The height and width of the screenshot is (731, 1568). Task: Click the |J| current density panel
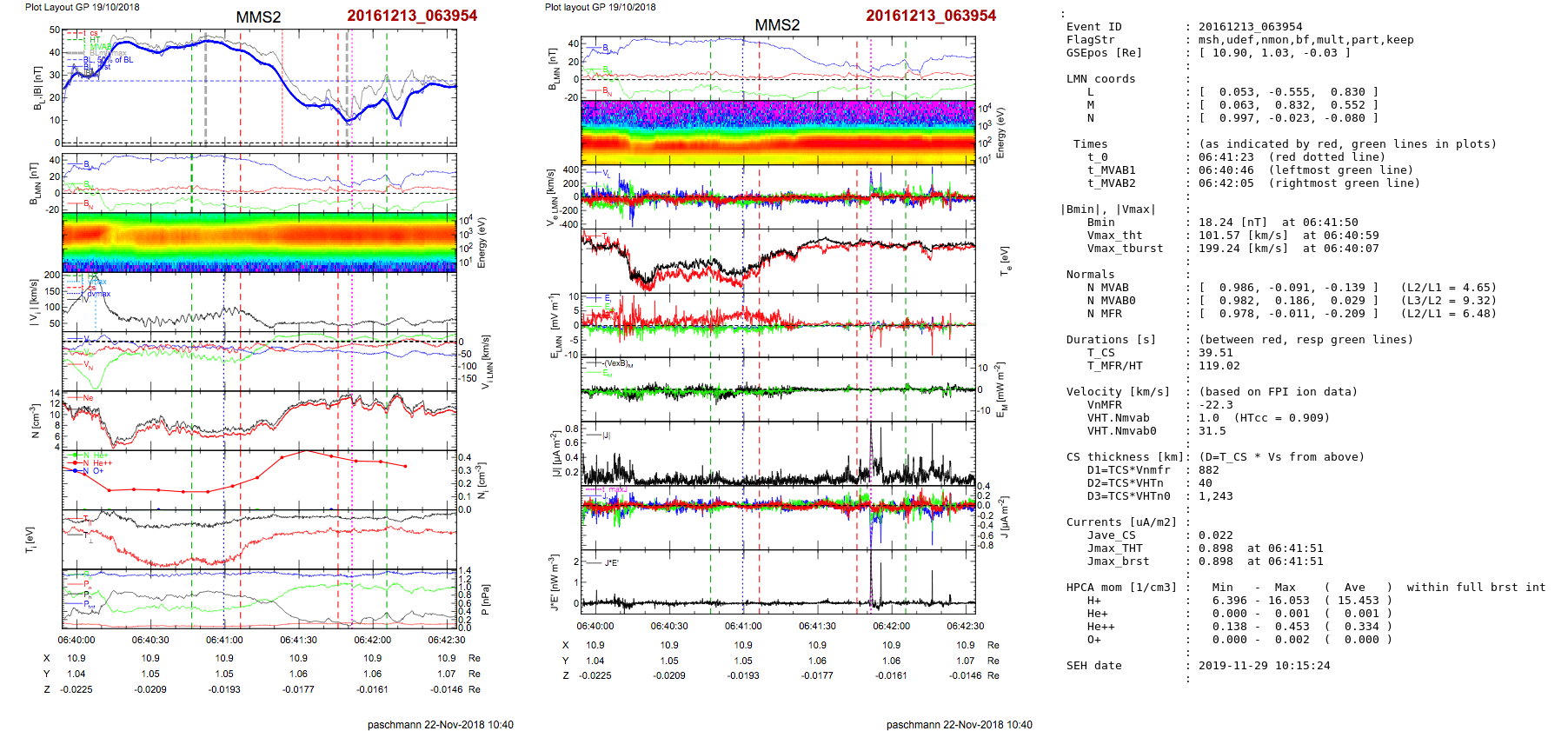(x=778, y=454)
